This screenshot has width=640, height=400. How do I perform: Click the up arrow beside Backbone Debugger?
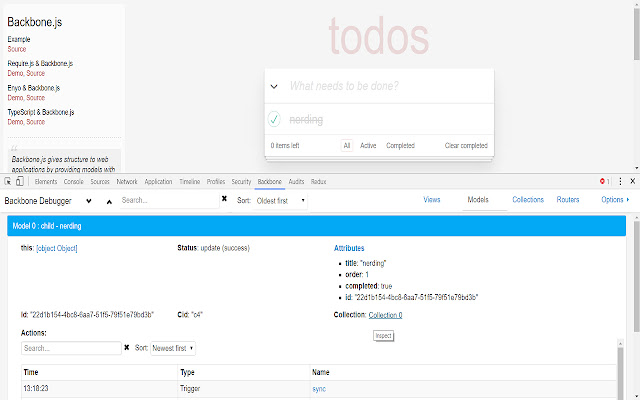[x=109, y=201]
